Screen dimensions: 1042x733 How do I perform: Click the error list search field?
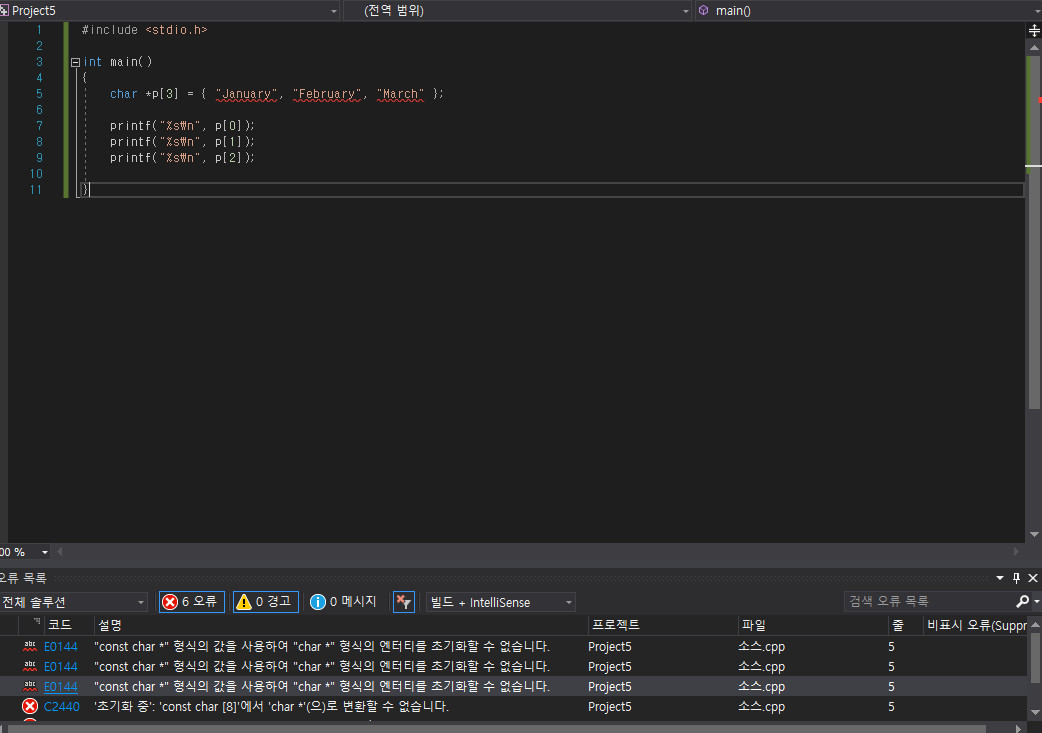928,601
